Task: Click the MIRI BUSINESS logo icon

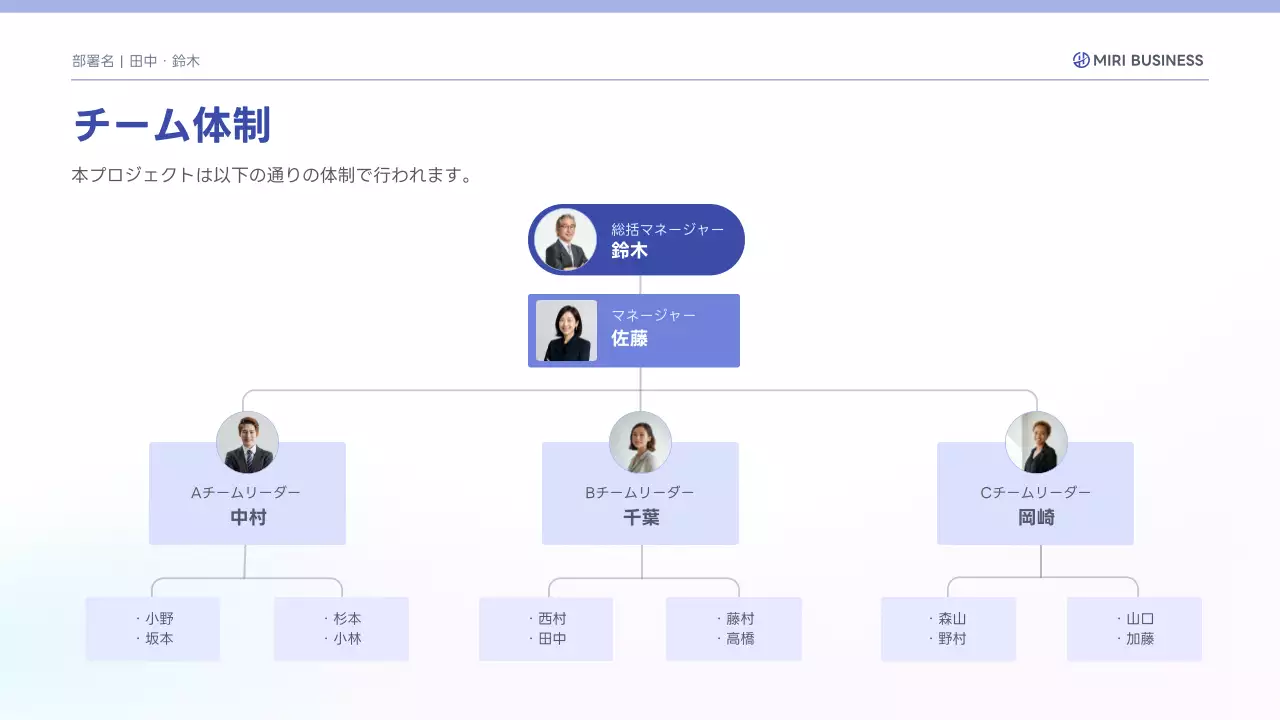Action: click(x=1081, y=60)
